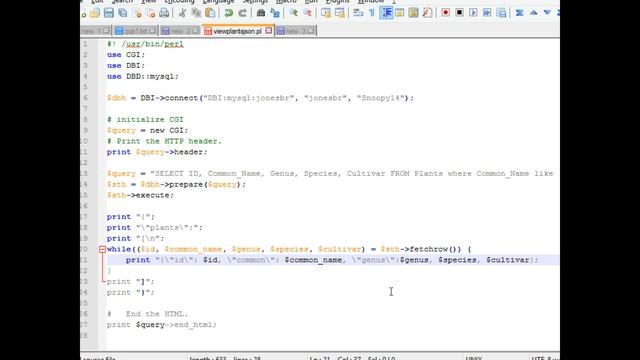The width and height of the screenshot is (640, 360).
Task: Click the synchronize horizontal scrolling icon
Action: pyautogui.click(x=340, y=13)
